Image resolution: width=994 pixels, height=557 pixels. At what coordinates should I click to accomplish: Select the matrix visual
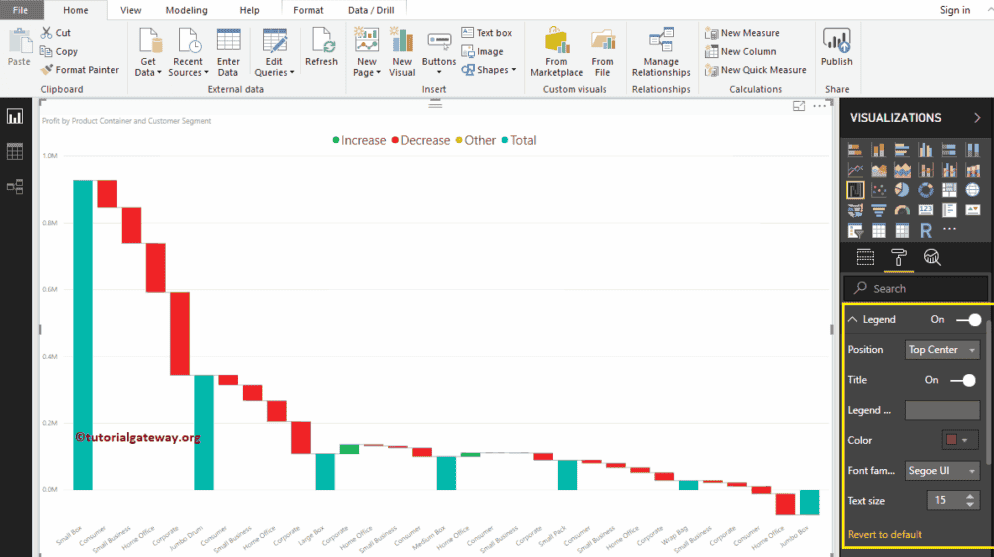coord(901,231)
